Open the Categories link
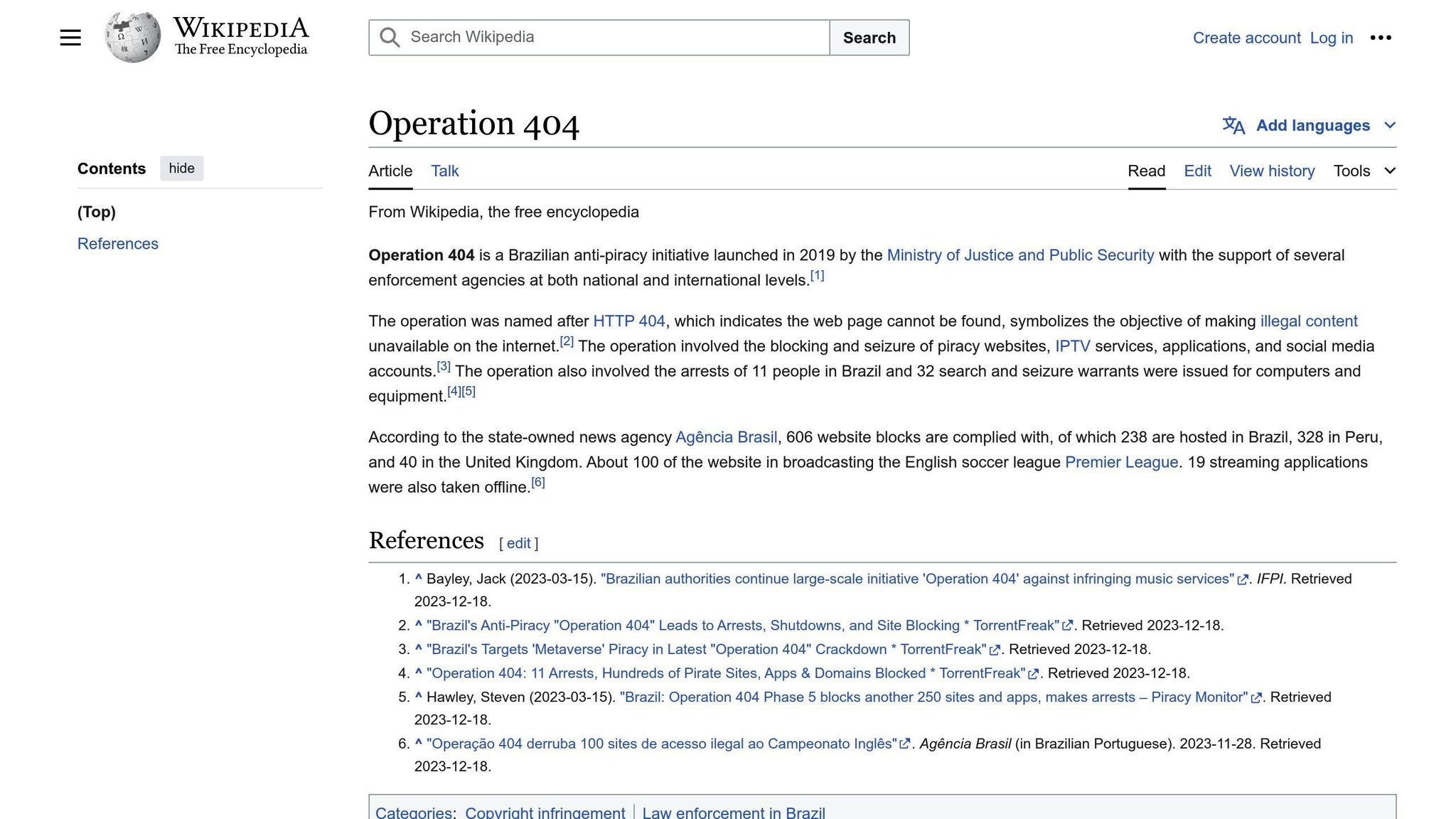1456x819 pixels. [413, 812]
